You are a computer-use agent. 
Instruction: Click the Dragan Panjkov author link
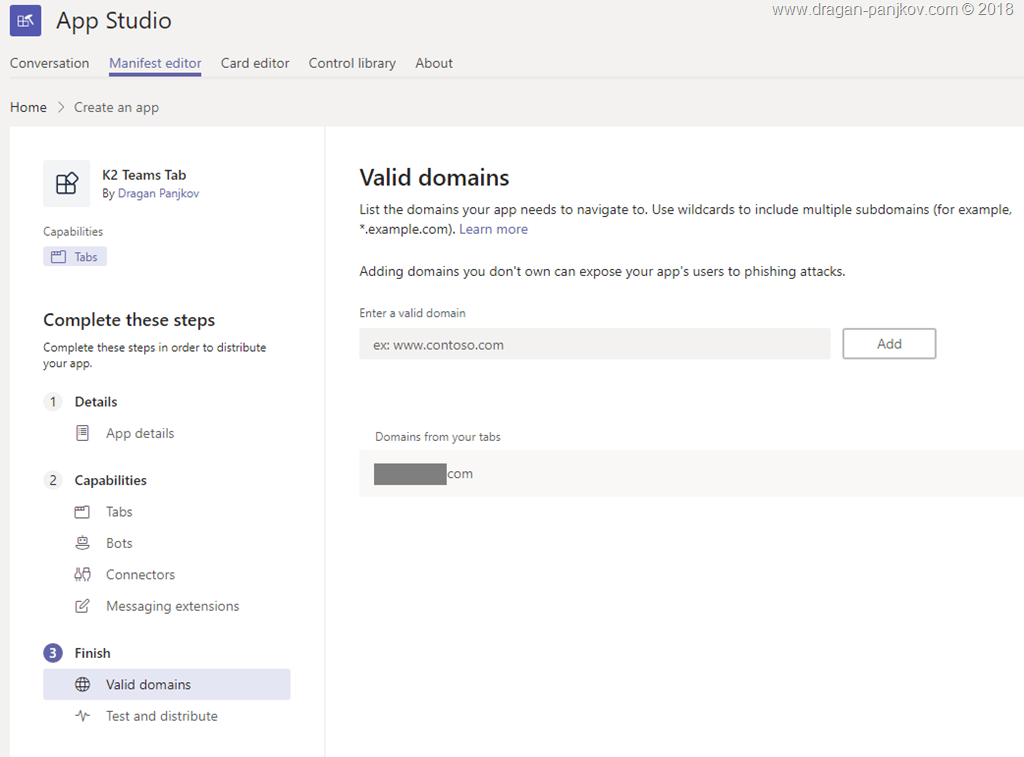(158, 193)
